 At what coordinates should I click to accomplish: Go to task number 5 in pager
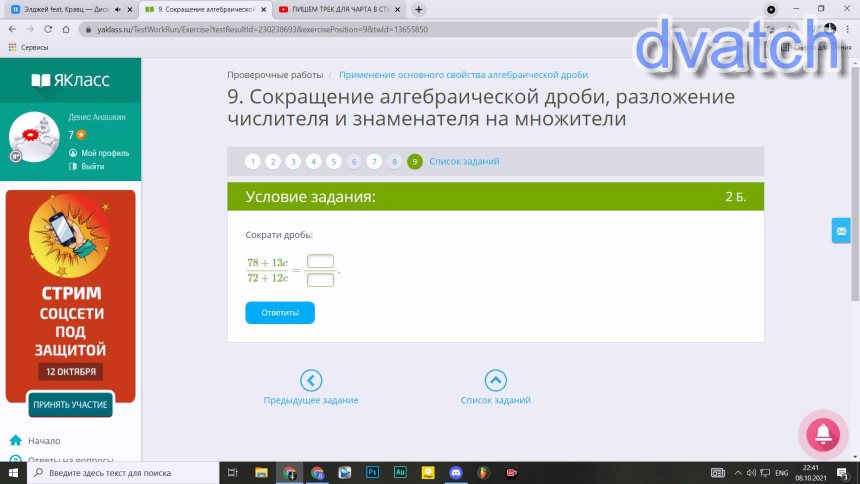pyautogui.click(x=334, y=162)
